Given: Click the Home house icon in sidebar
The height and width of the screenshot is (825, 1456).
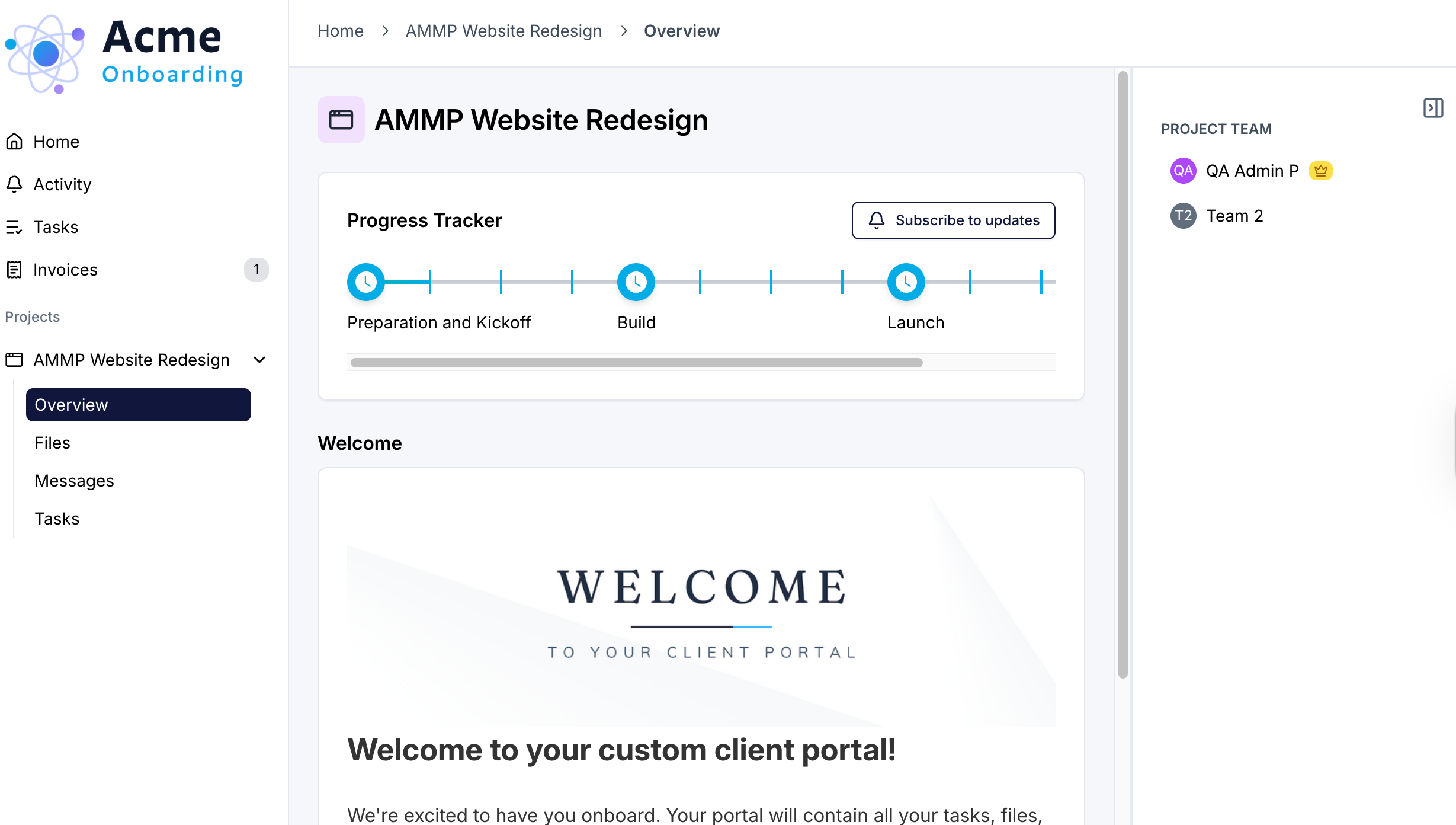Looking at the screenshot, I should click(14, 142).
